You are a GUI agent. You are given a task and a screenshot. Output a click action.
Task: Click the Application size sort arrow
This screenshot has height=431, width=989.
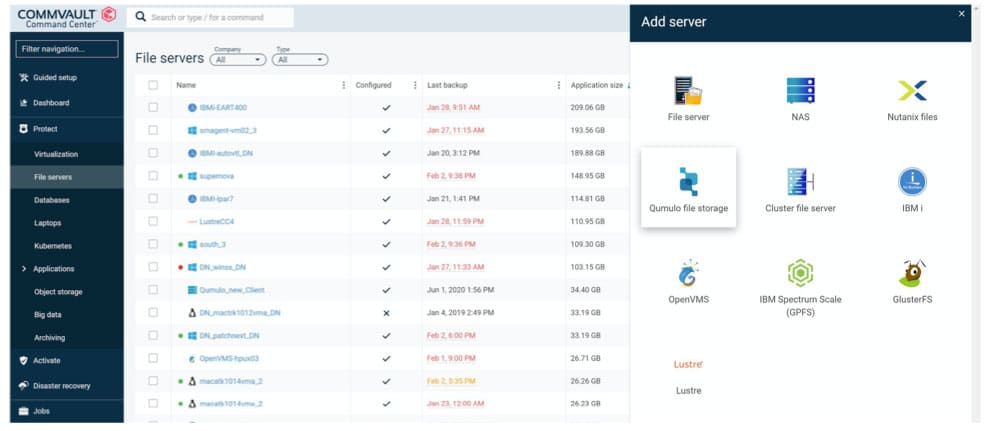click(x=628, y=85)
